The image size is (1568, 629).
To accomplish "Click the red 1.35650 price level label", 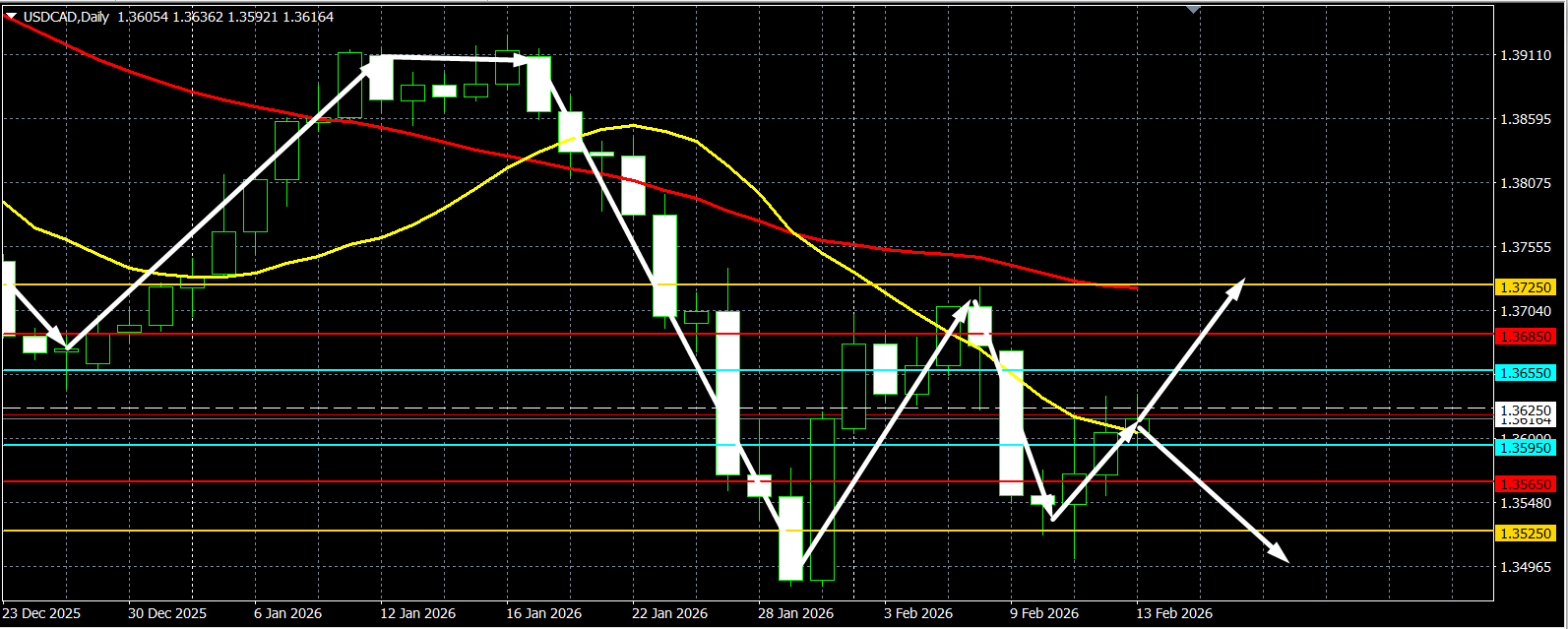I will point(1526,484).
